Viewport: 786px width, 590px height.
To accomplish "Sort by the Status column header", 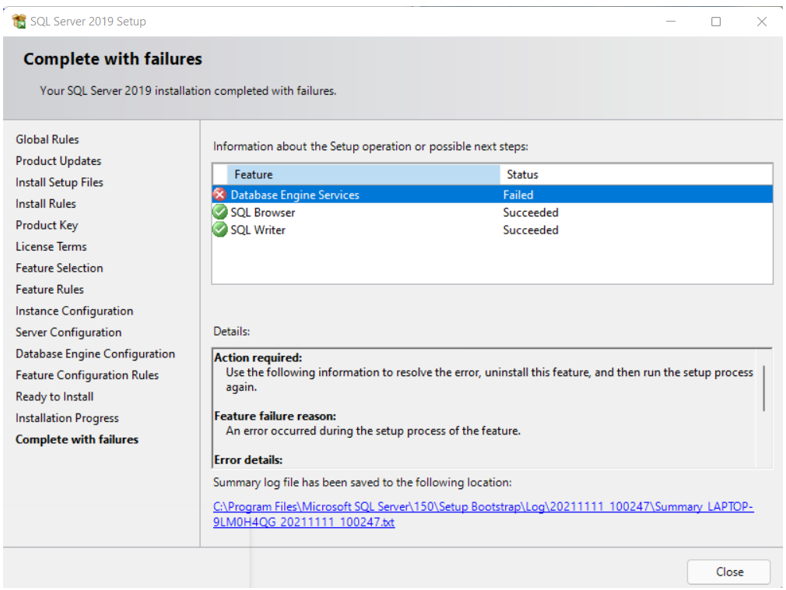I will [x=636, y=174].
